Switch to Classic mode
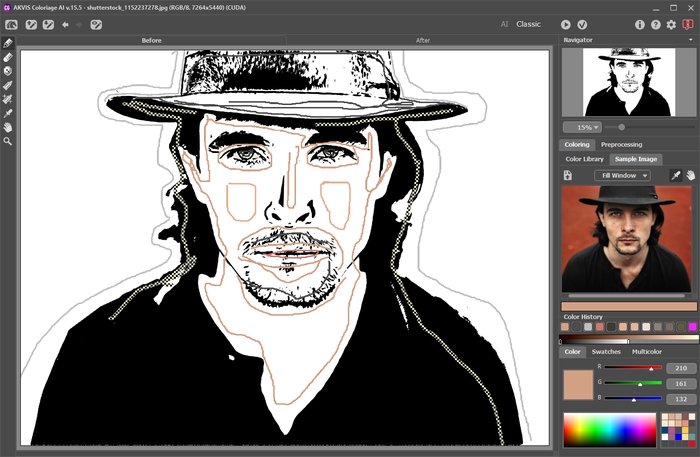The image size is (700, 457). click(528, 24)
